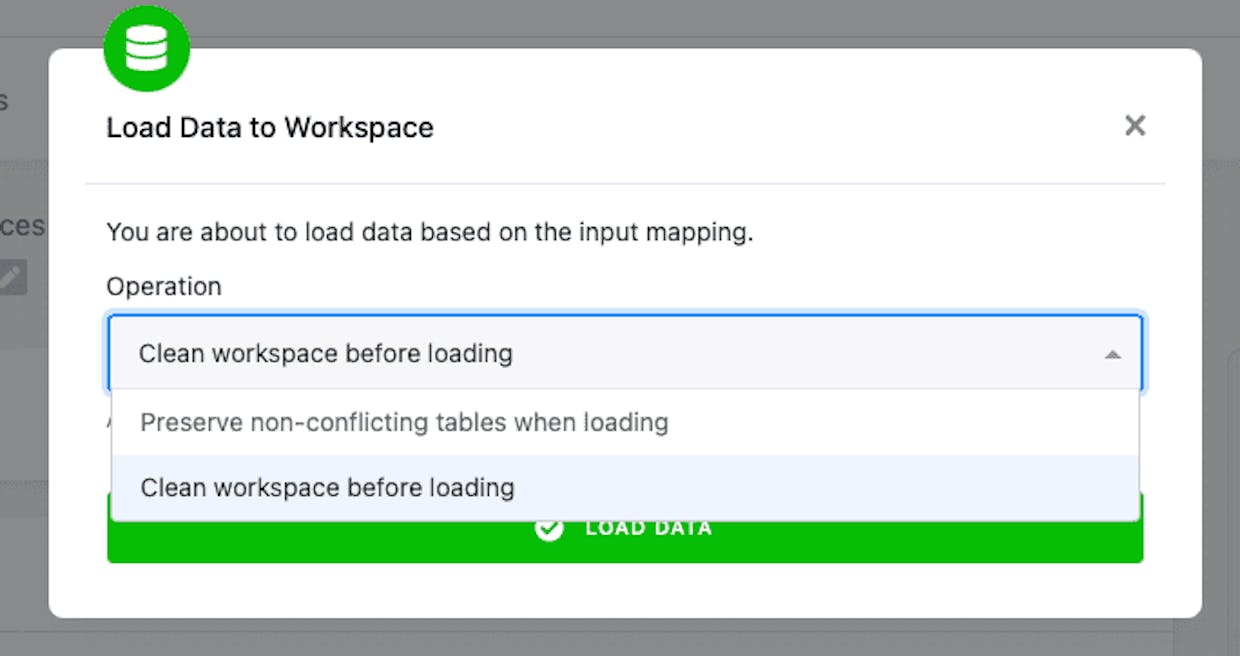Close the Load Data to Workspace dialog

tap(1135, 126)
